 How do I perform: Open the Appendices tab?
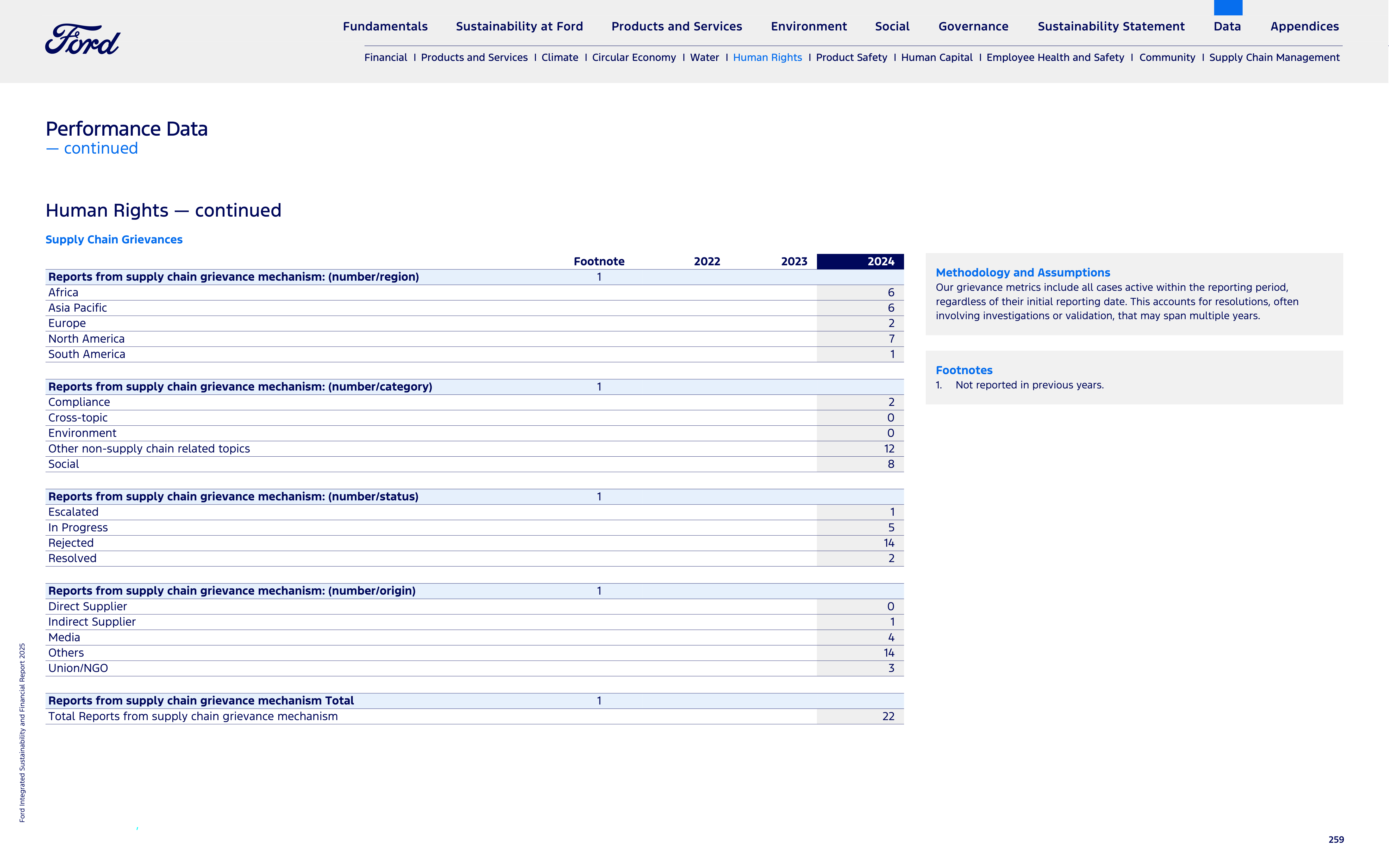coord(1305,26)
